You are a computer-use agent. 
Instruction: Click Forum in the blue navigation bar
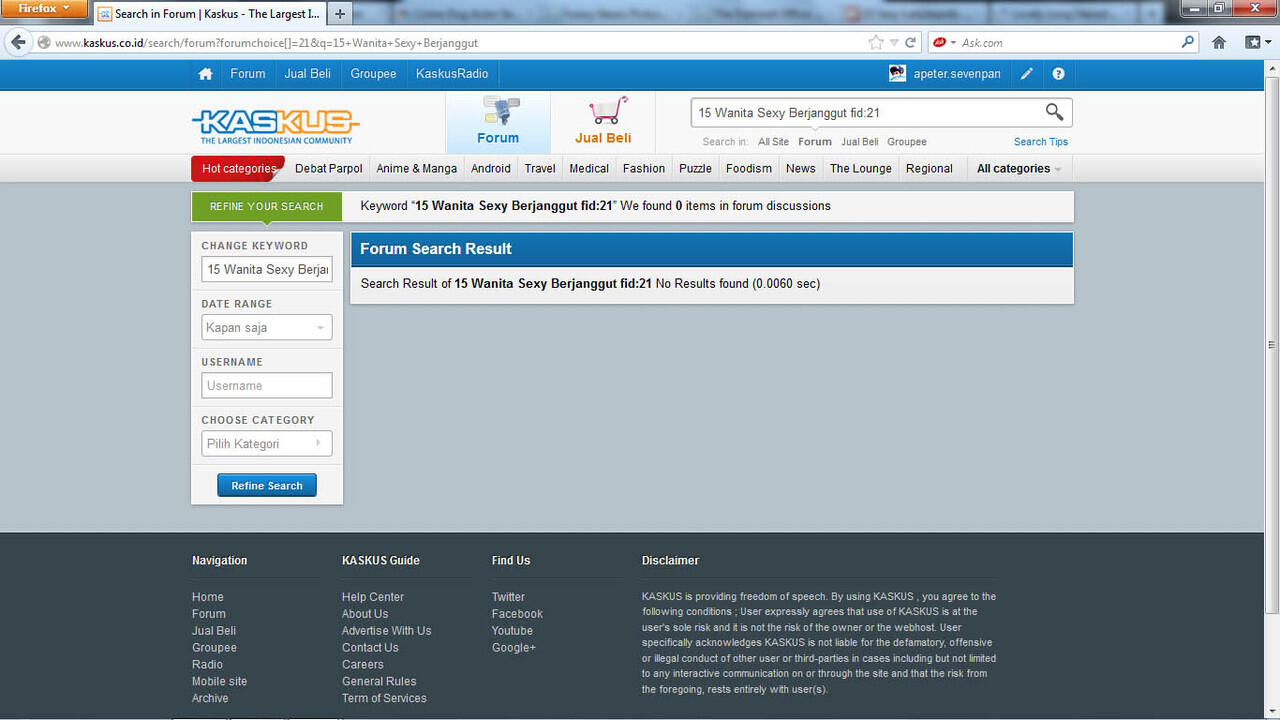click(x=248, y=74)
